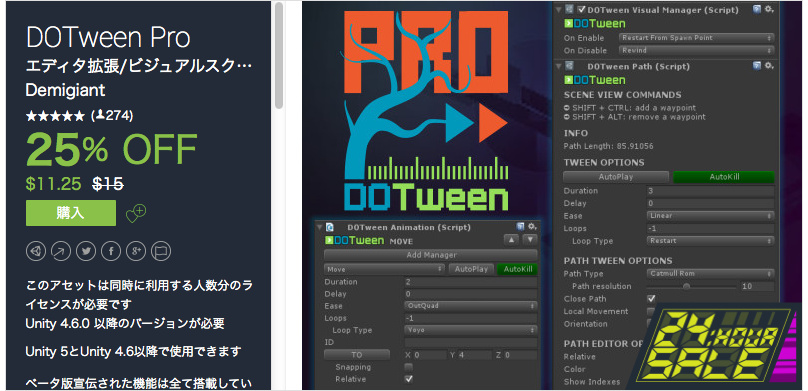This screenshot has width=808, height=391.
Task: Open Loop Type dropdown set to Restart
Action: tap(711, 241)
